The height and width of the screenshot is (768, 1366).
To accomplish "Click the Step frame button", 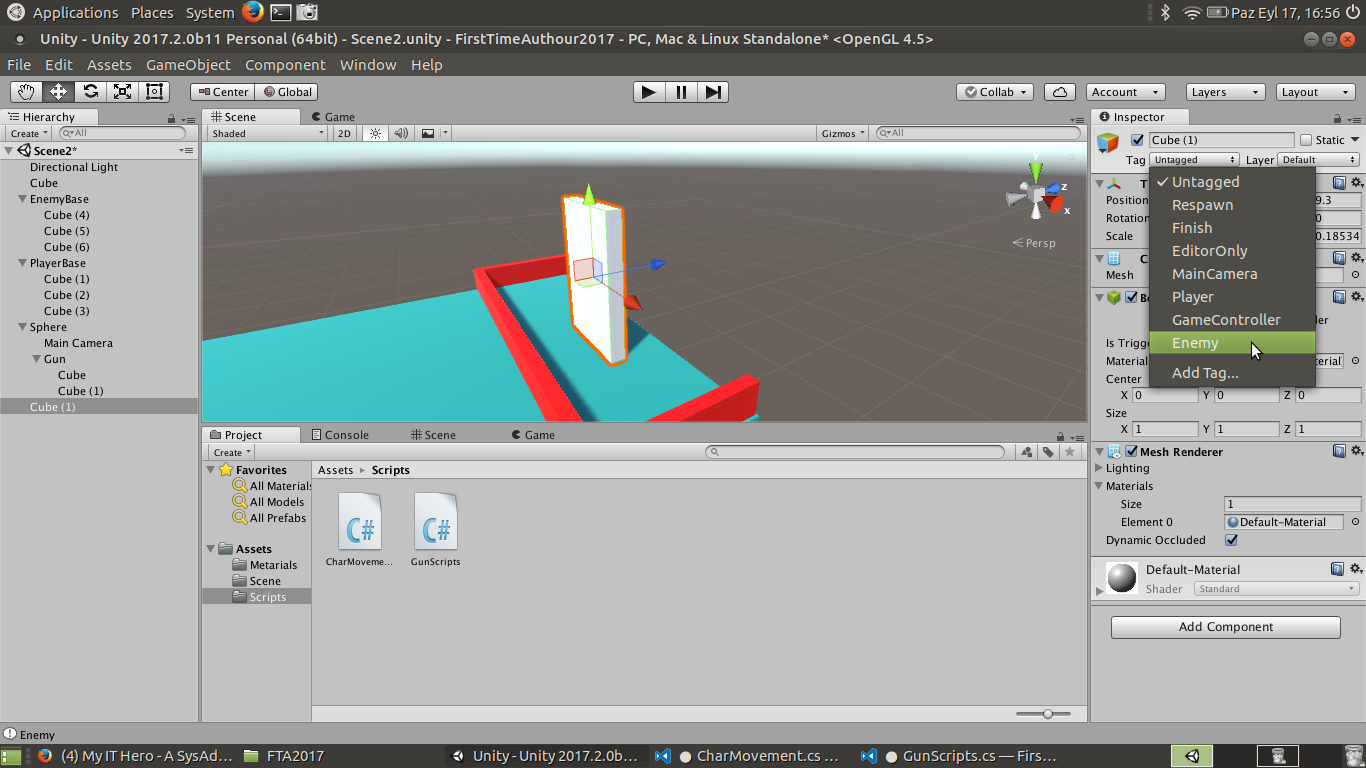I will tap(713, 92).
